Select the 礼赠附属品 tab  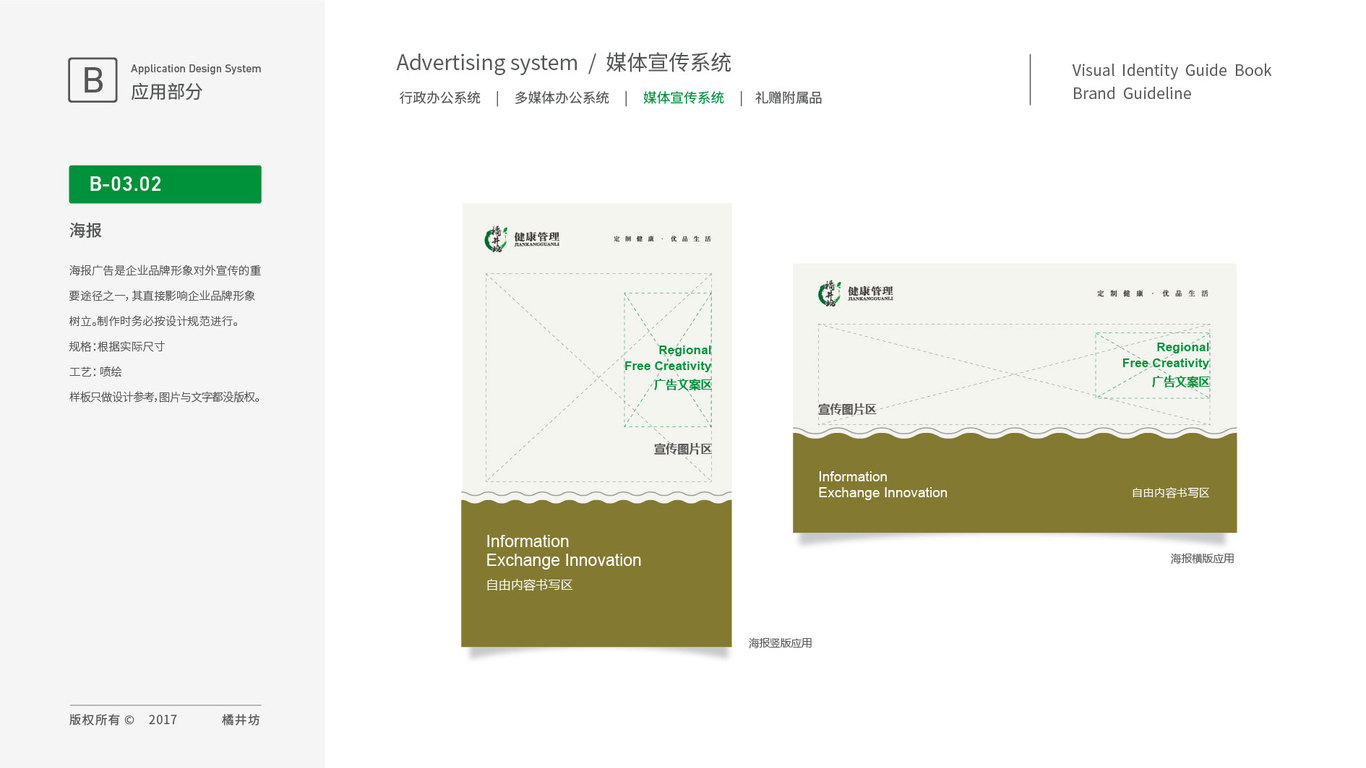point(789,98)
